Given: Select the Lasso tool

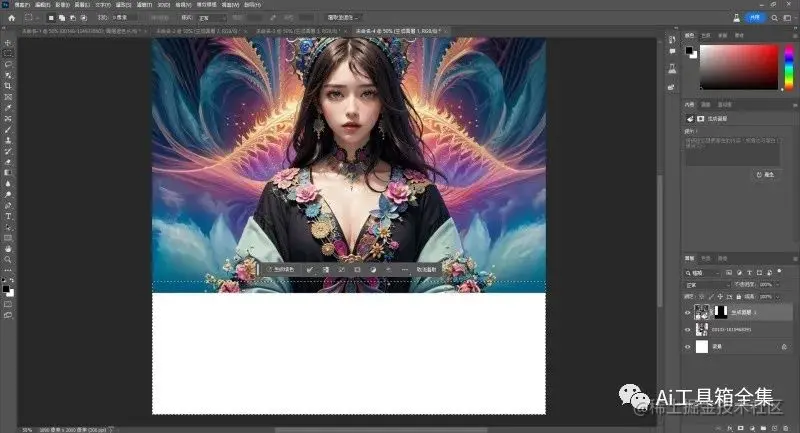Looking at the screenshot, I should (8, 64).
